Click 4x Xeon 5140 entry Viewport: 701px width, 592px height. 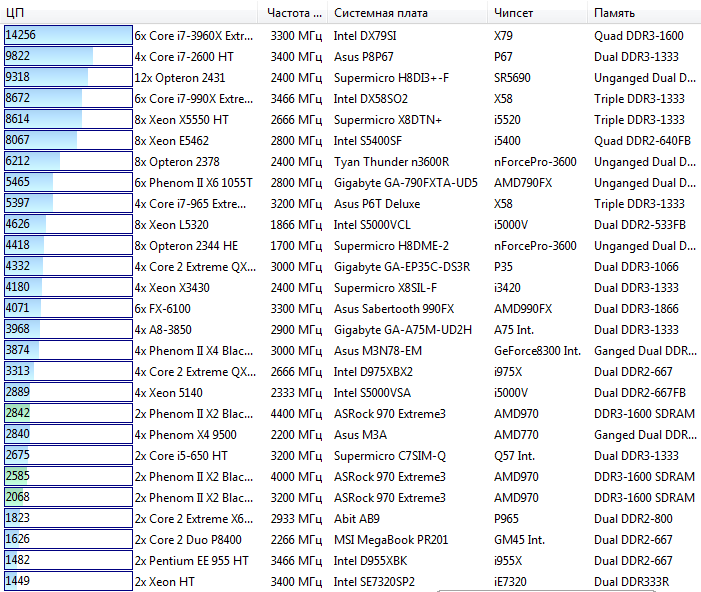tap(169, 393)
